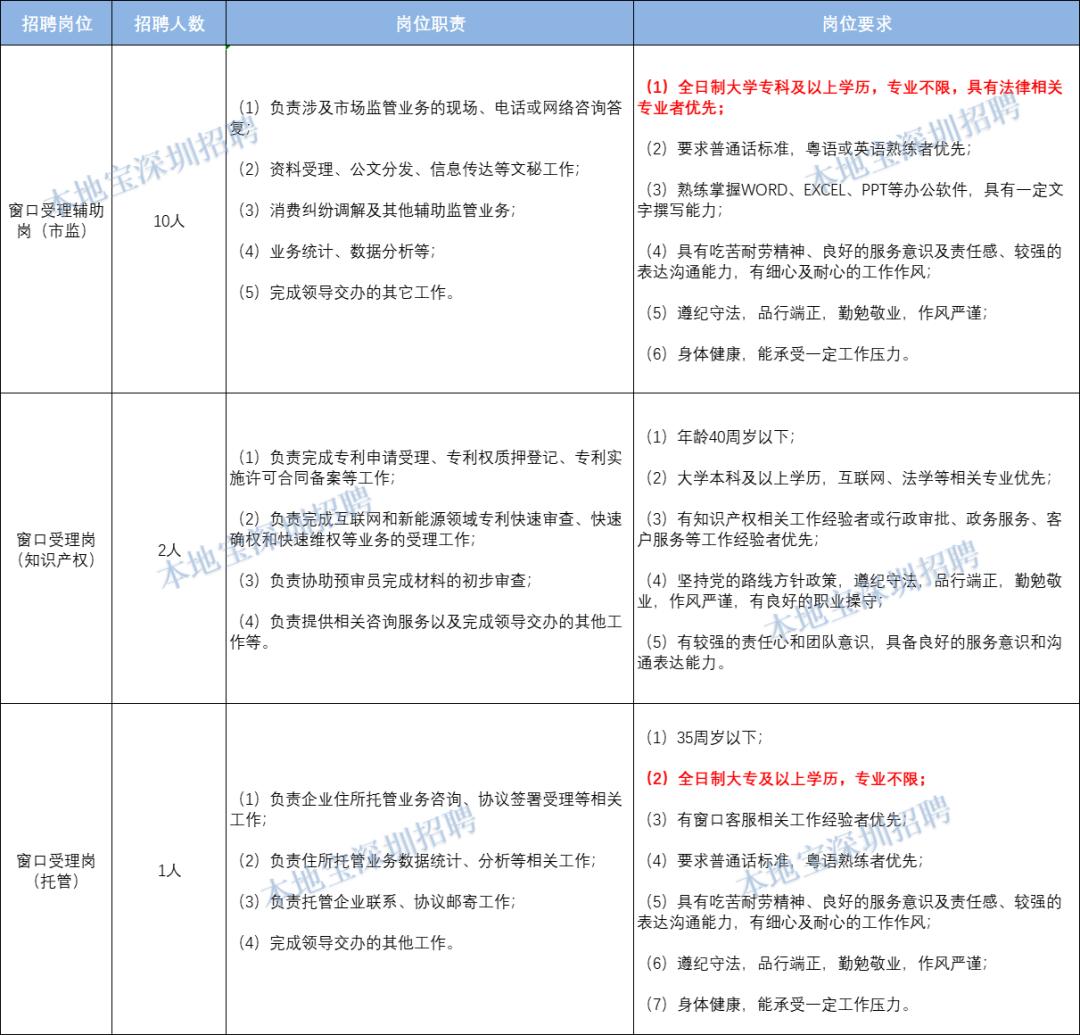
Task: Click the 2人 headcount cell
Action: [x=169, y=550]
